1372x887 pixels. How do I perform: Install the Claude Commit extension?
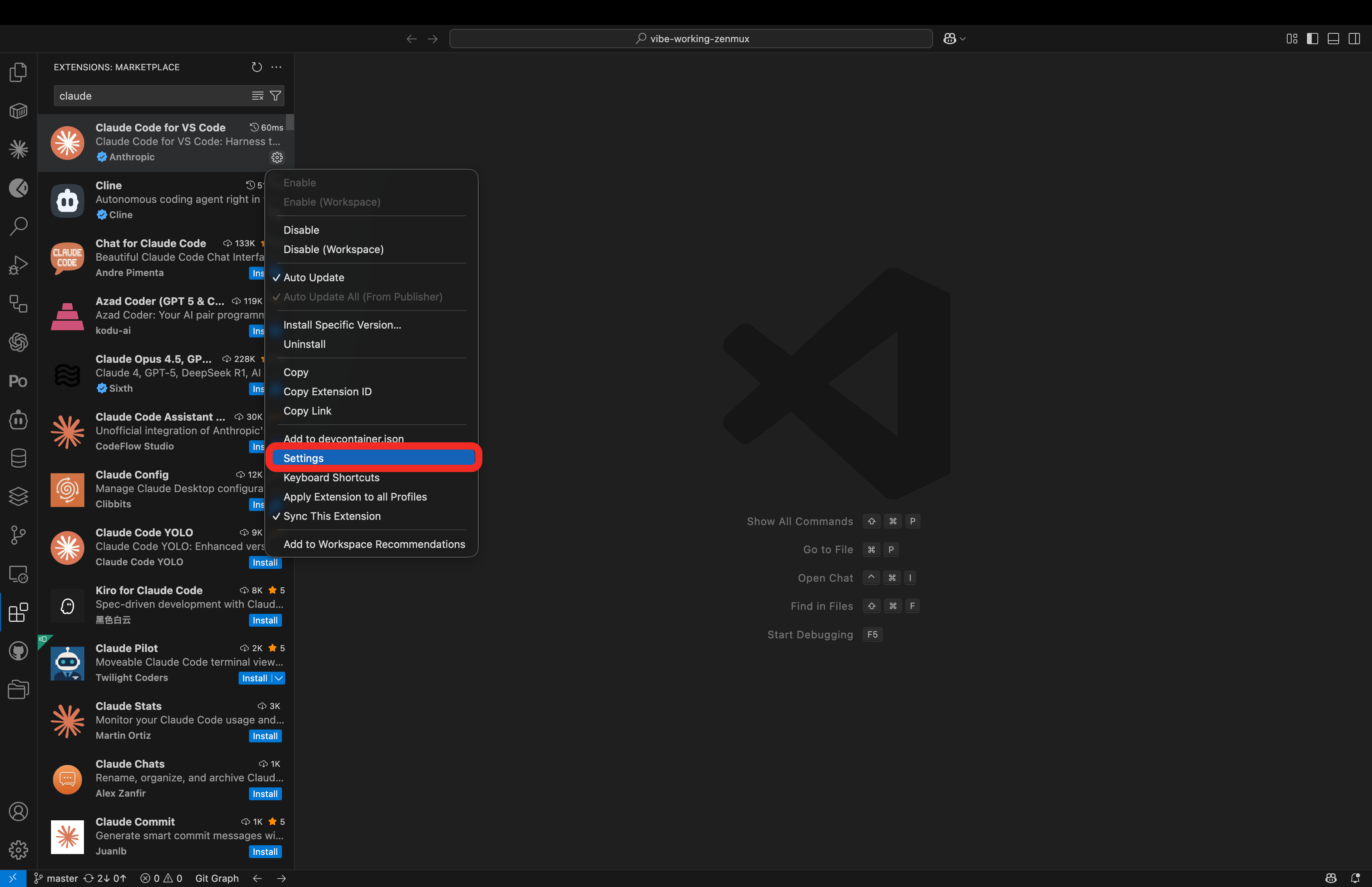(265, 851)
